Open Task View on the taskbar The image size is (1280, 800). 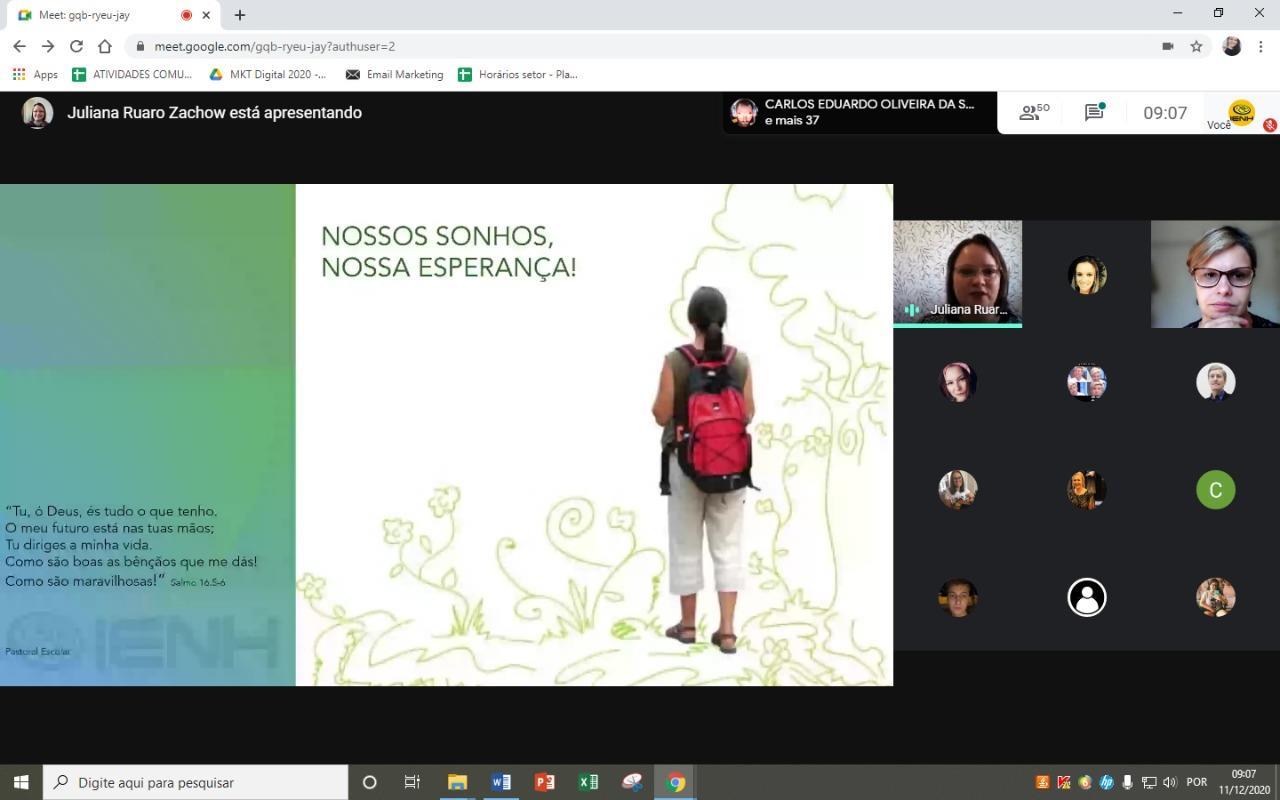click(x=412, y=782)
